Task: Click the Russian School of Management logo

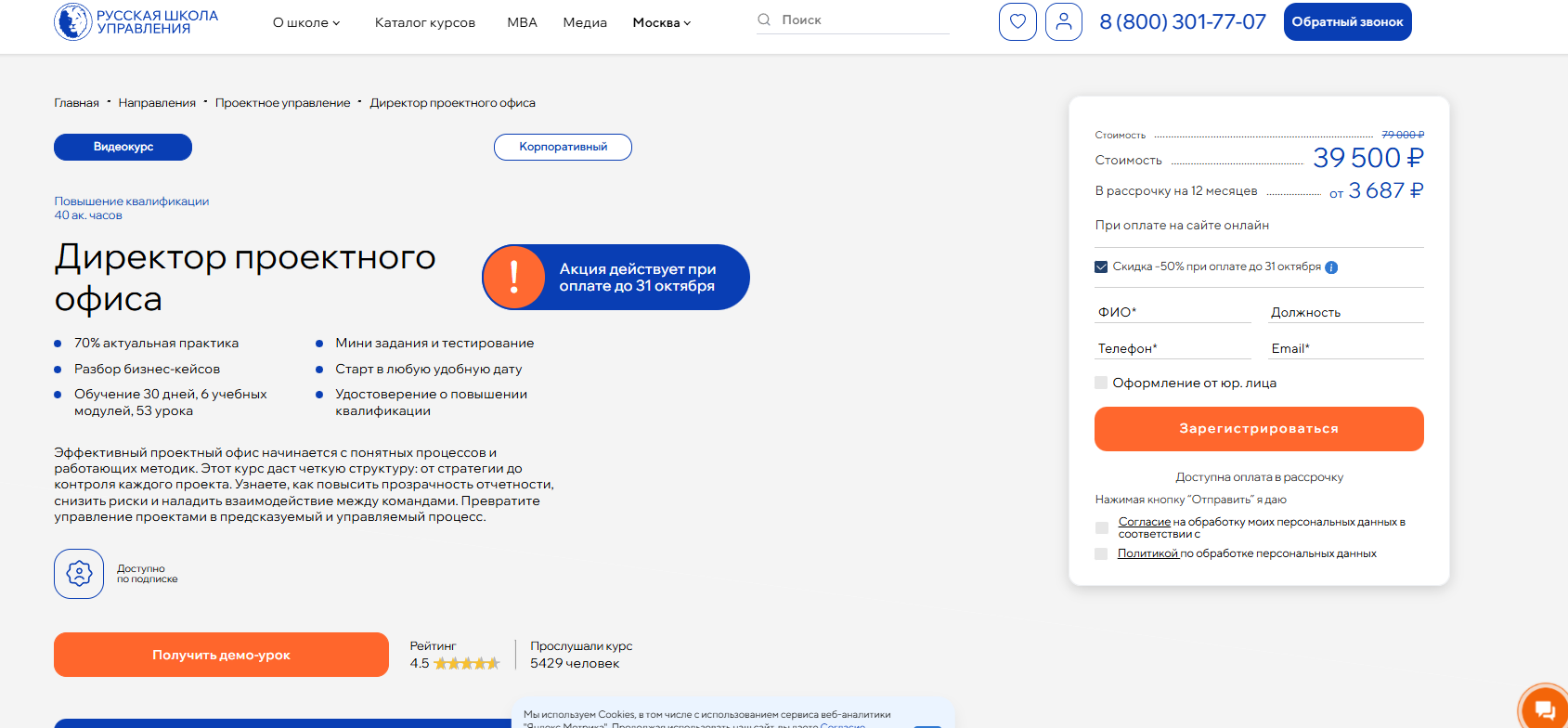Action: coord(136,22)
